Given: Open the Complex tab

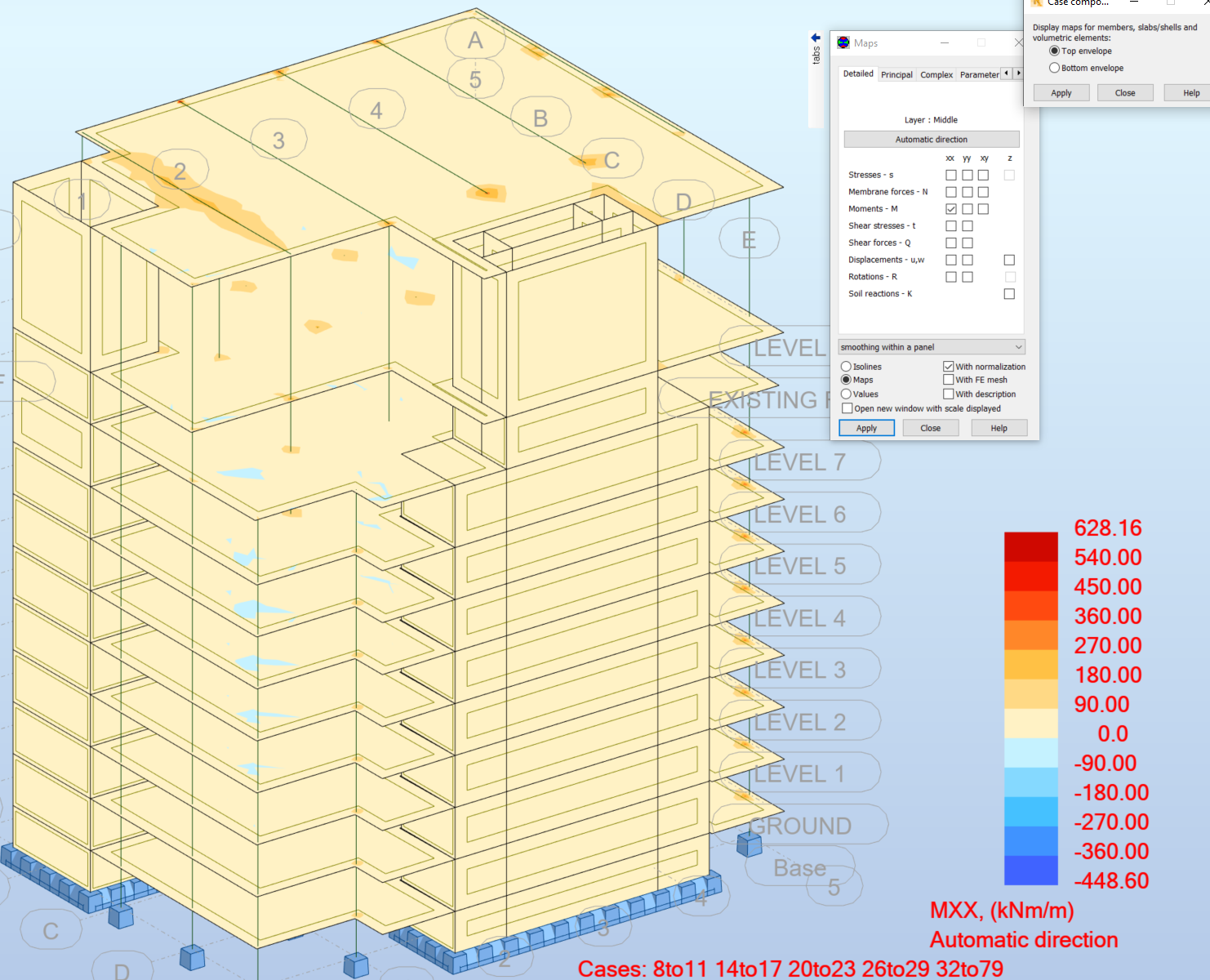Looking at the screenshot, I should click(936, 74).
